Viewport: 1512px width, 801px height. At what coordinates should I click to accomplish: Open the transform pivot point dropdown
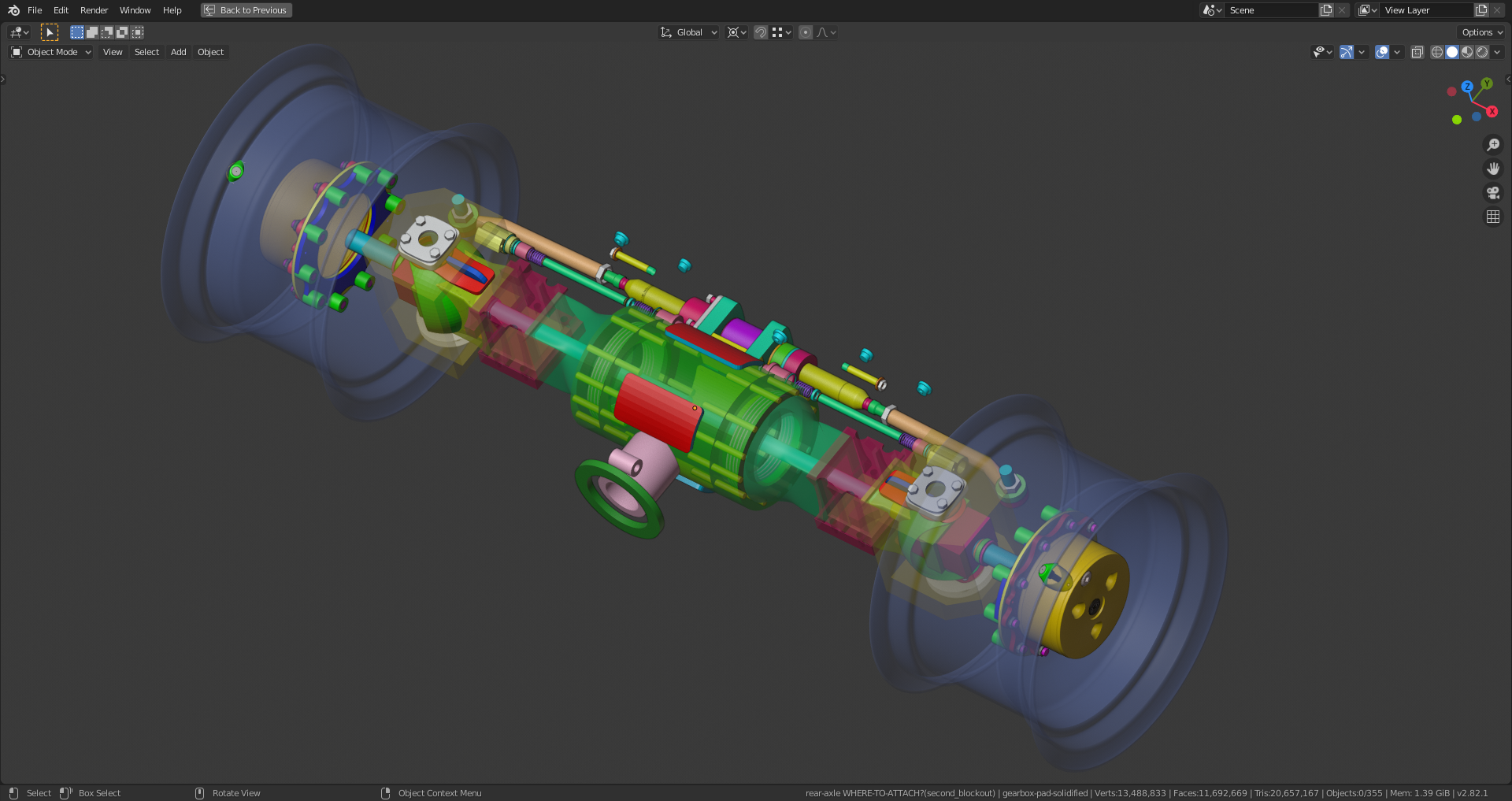(737, 32)
